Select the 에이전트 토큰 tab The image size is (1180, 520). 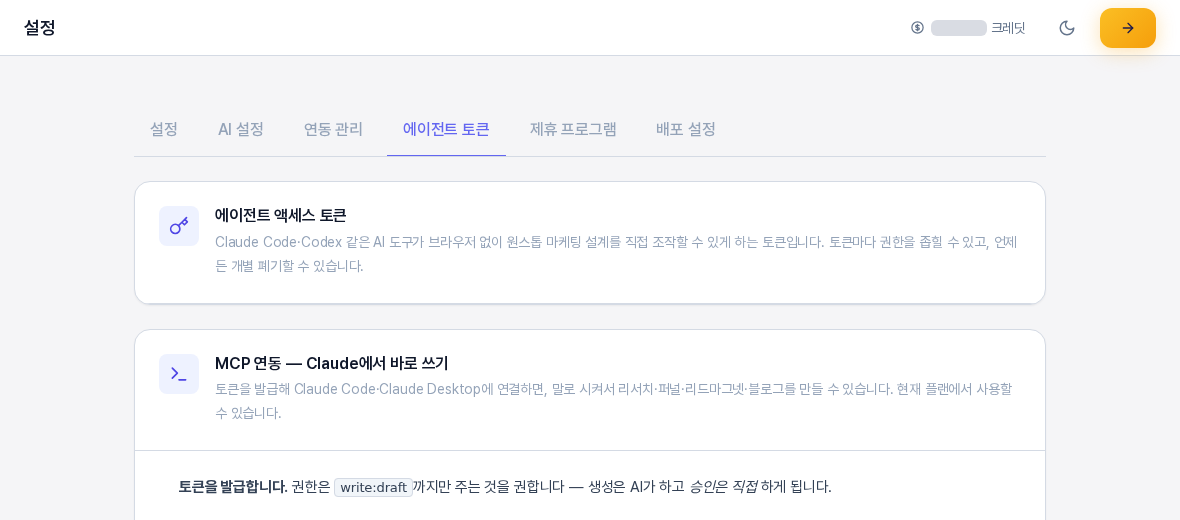(446, 129)
